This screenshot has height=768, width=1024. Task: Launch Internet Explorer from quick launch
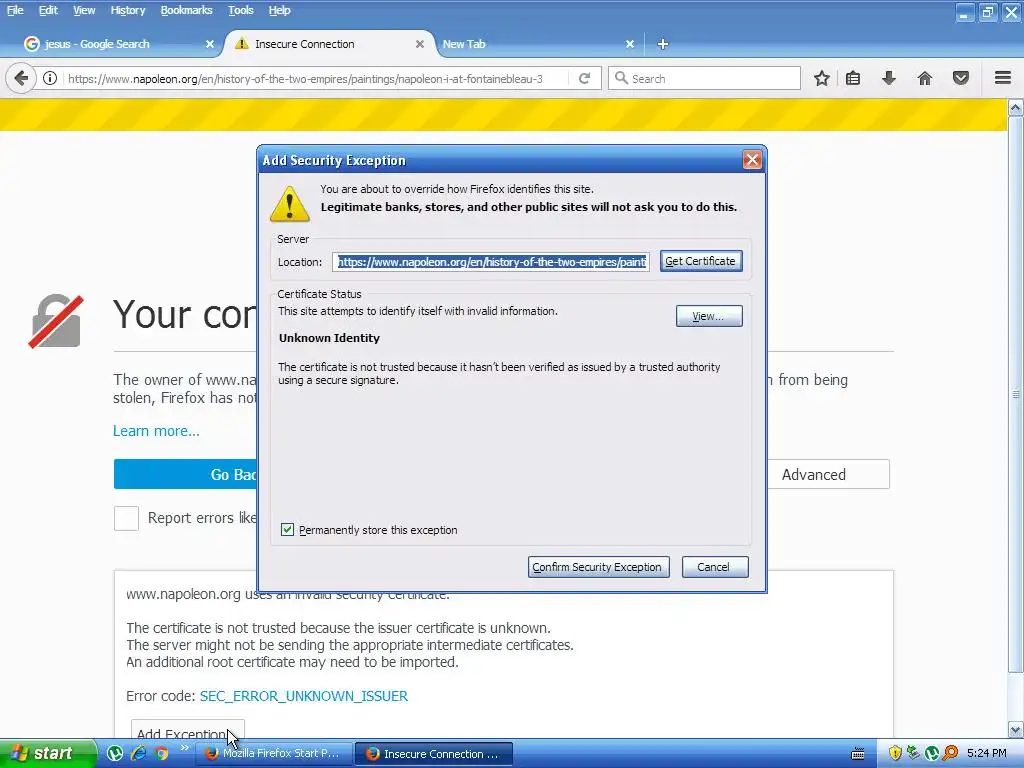pyautogui.click(x=138, y=753)
